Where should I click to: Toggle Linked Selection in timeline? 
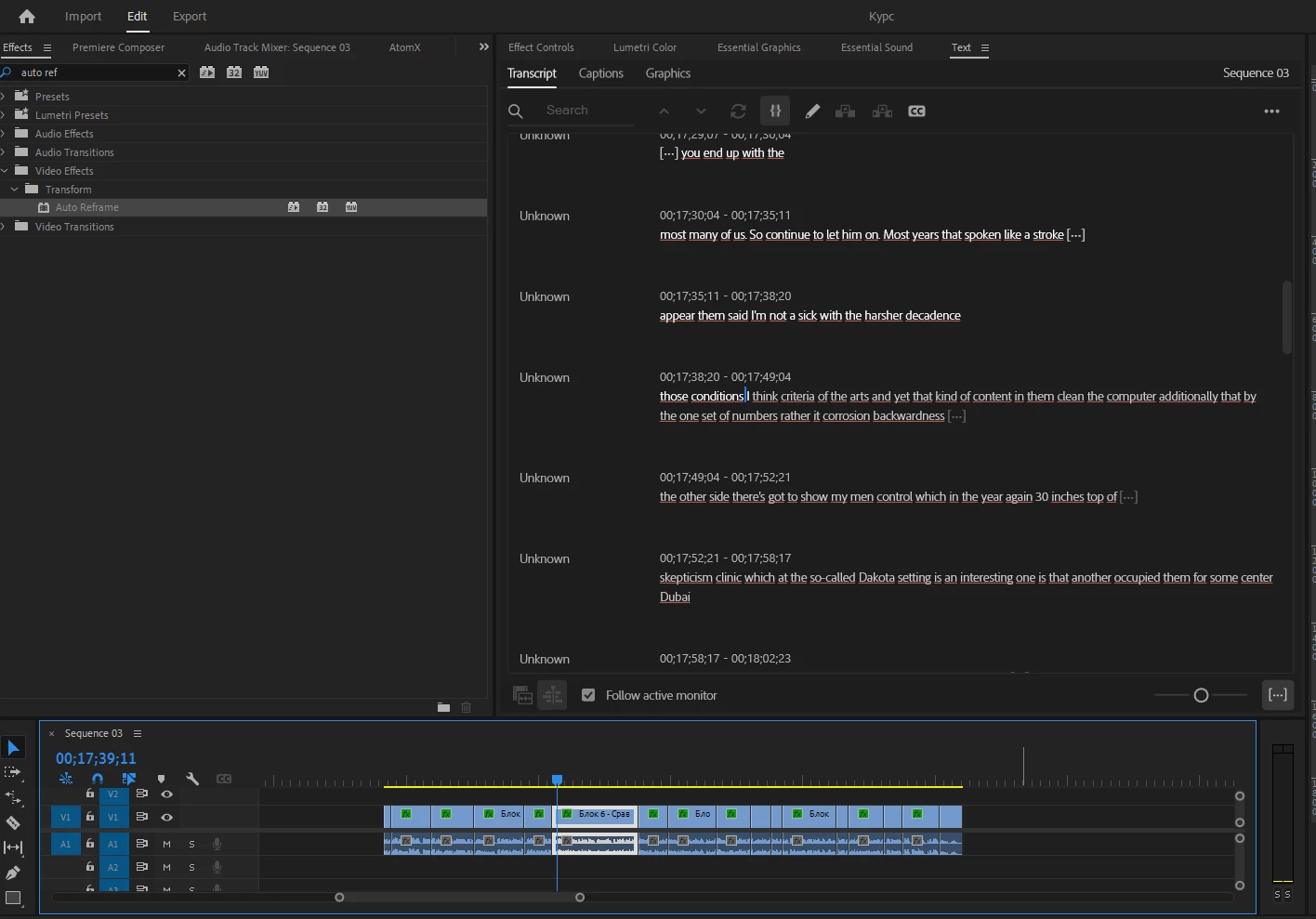[x=128, y=779]
